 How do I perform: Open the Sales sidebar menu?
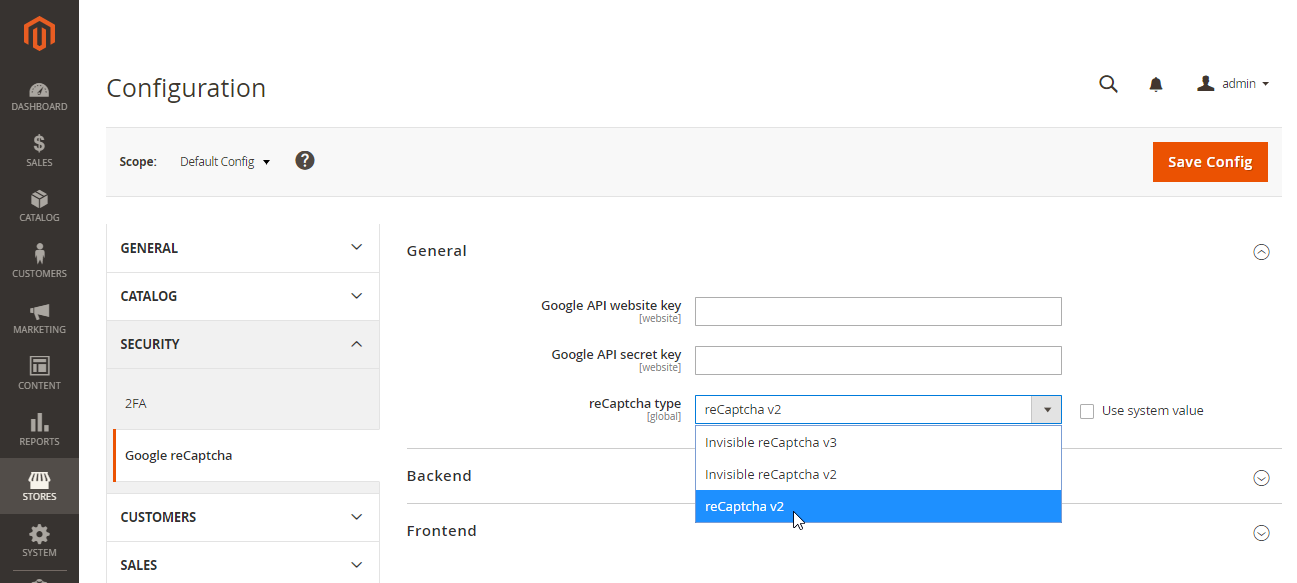tap(39, 151)
